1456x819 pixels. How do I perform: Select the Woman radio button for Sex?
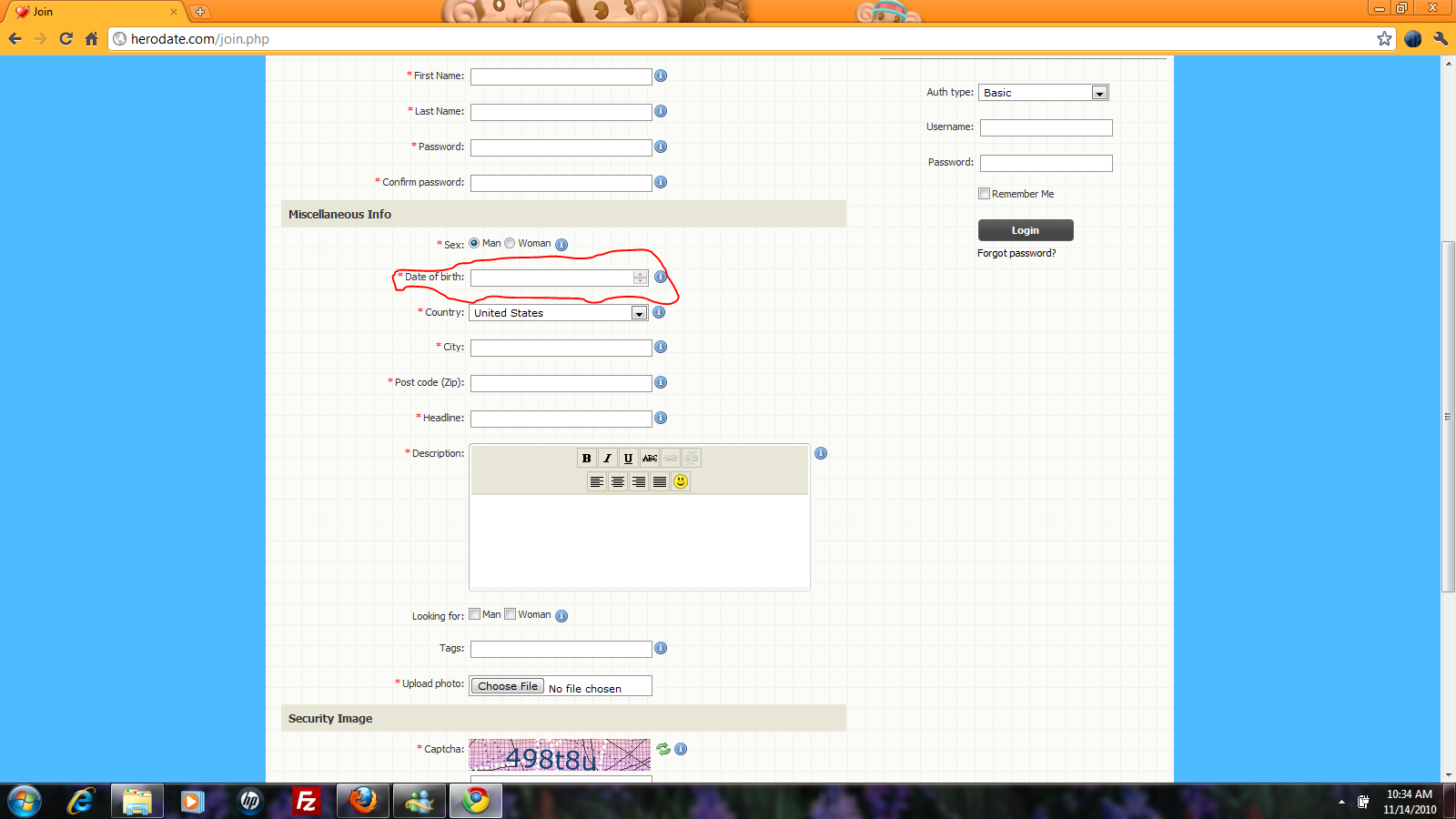click(511, 243)
